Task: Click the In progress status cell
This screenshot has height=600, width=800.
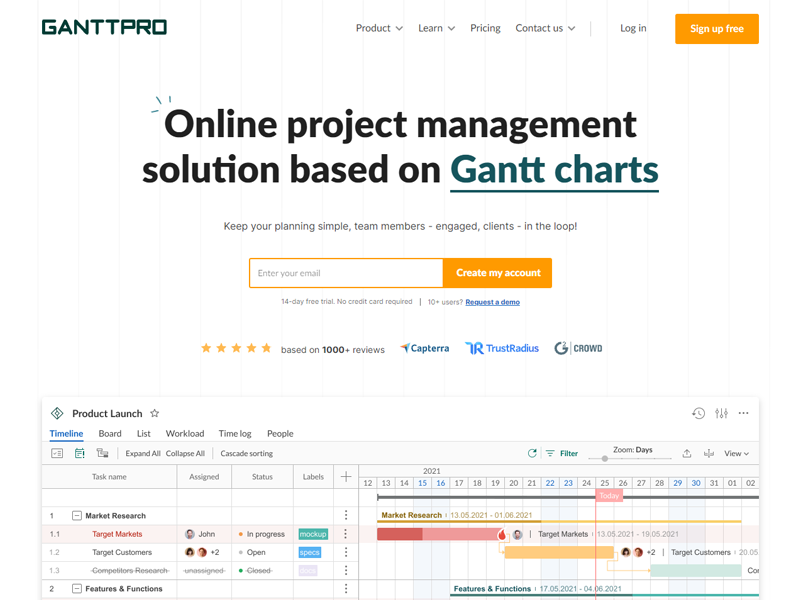Action: 262,534
